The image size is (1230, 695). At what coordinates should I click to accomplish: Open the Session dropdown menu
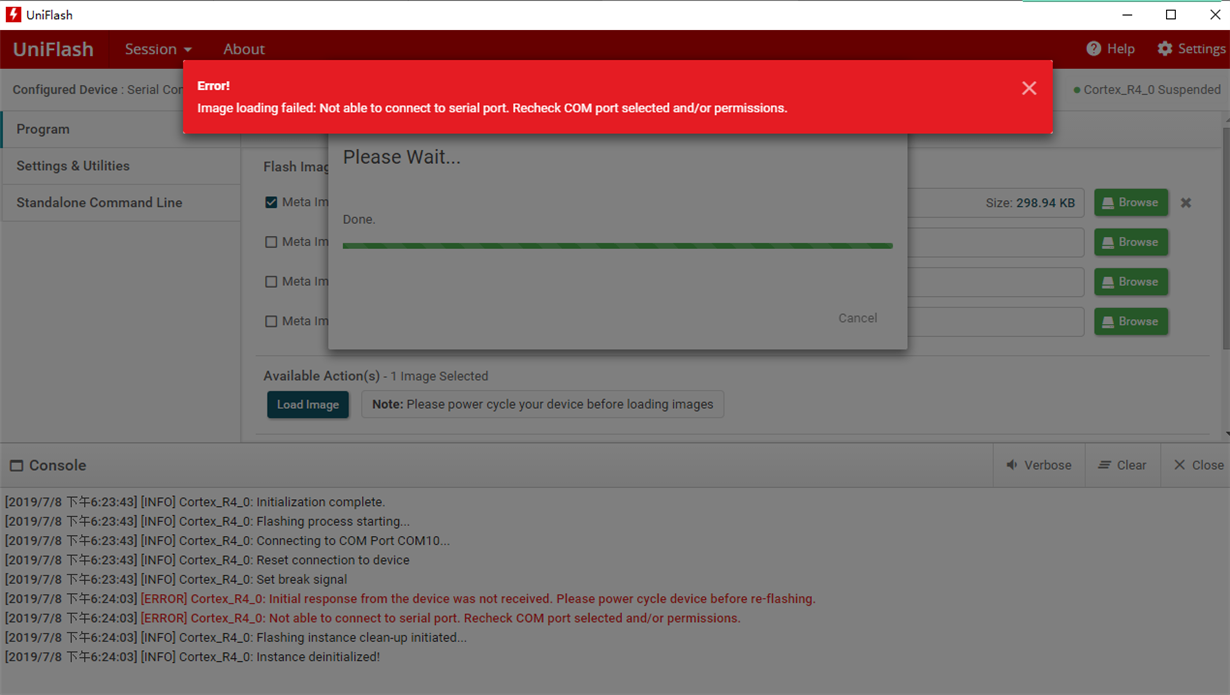[158, 49]
